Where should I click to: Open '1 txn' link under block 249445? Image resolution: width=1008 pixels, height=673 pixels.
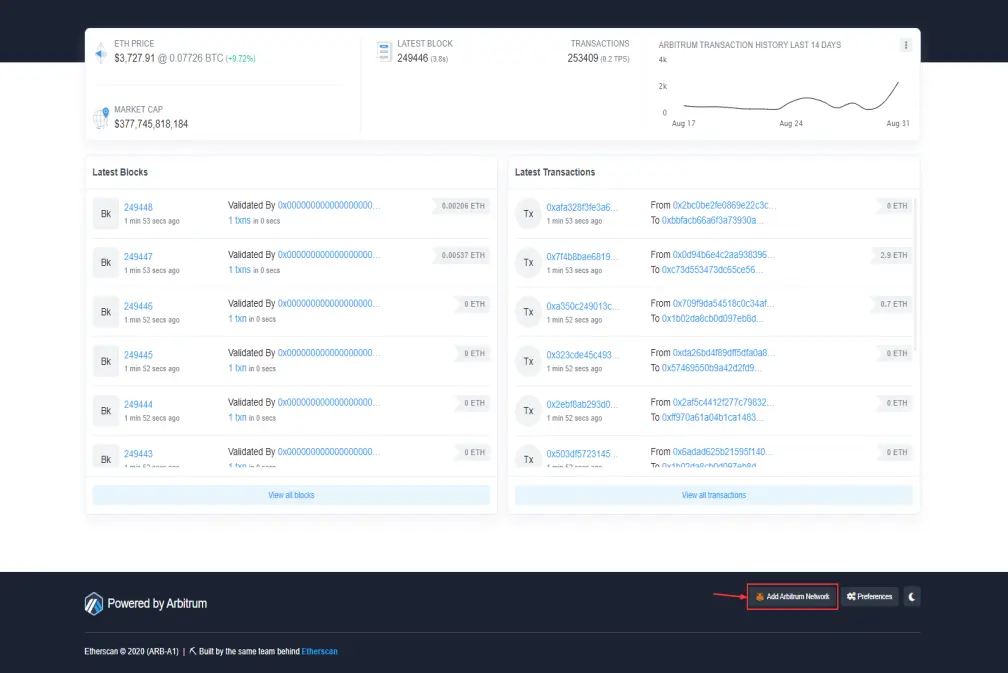237,368
